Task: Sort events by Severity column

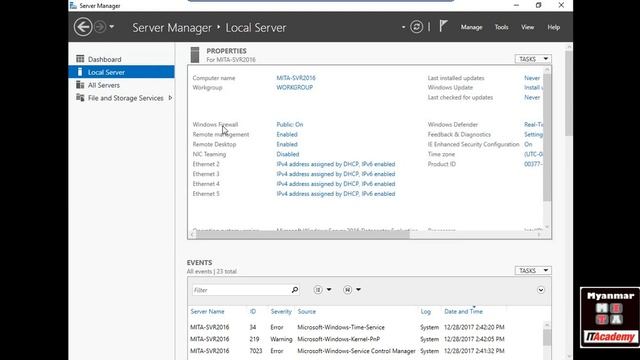Action: click(x=281, y=311)
